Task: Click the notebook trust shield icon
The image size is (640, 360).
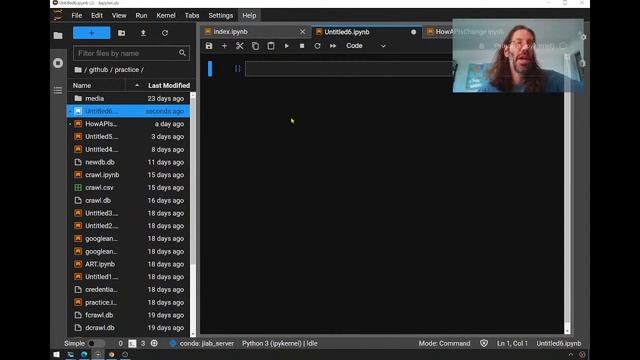Action: pyautogui.click(x=484, y=343)
